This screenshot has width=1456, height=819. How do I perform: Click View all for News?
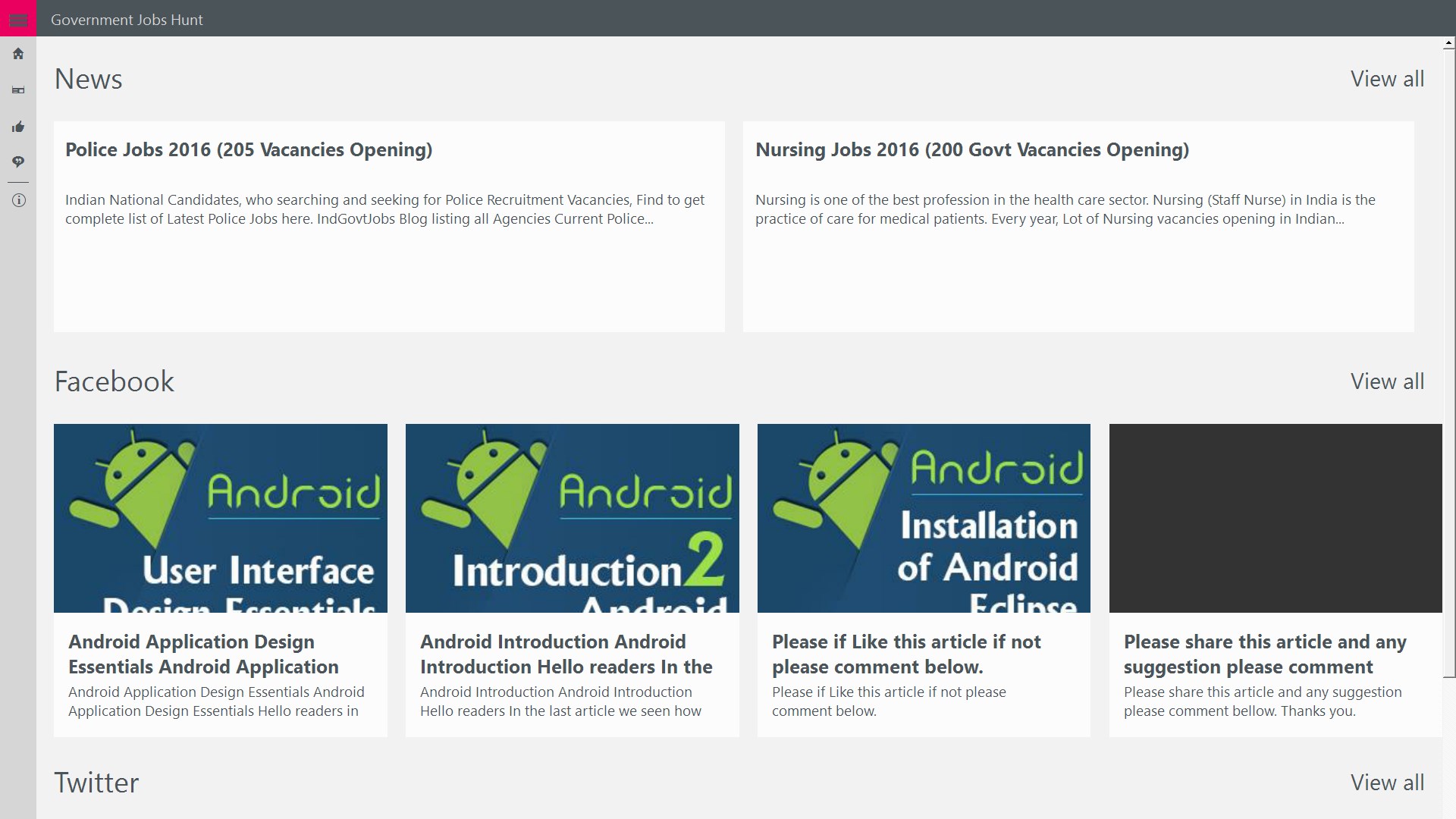[x=1386, y=79]
